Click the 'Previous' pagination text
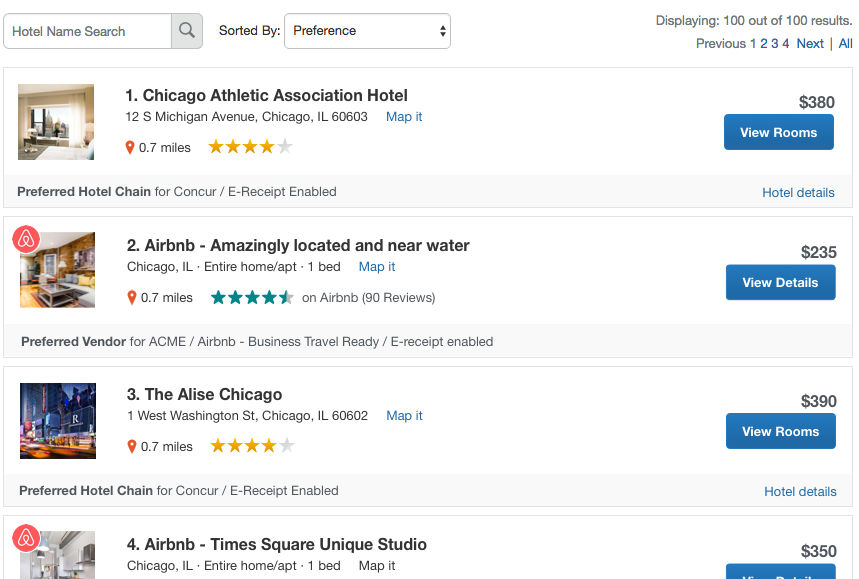Viewport: 859px width, 579px height. (x=721, y=43)
